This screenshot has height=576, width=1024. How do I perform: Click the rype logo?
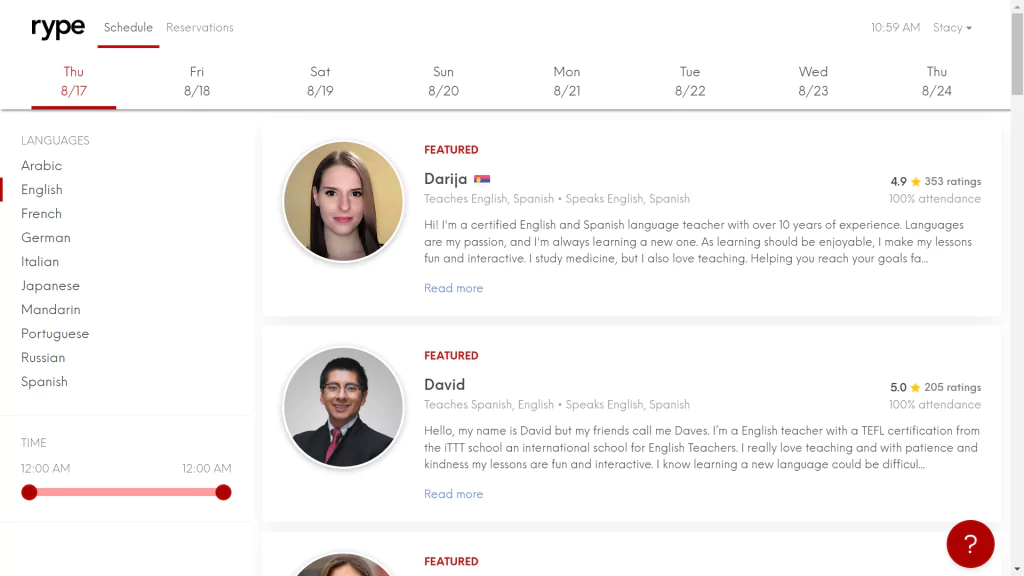pos(58,28)
